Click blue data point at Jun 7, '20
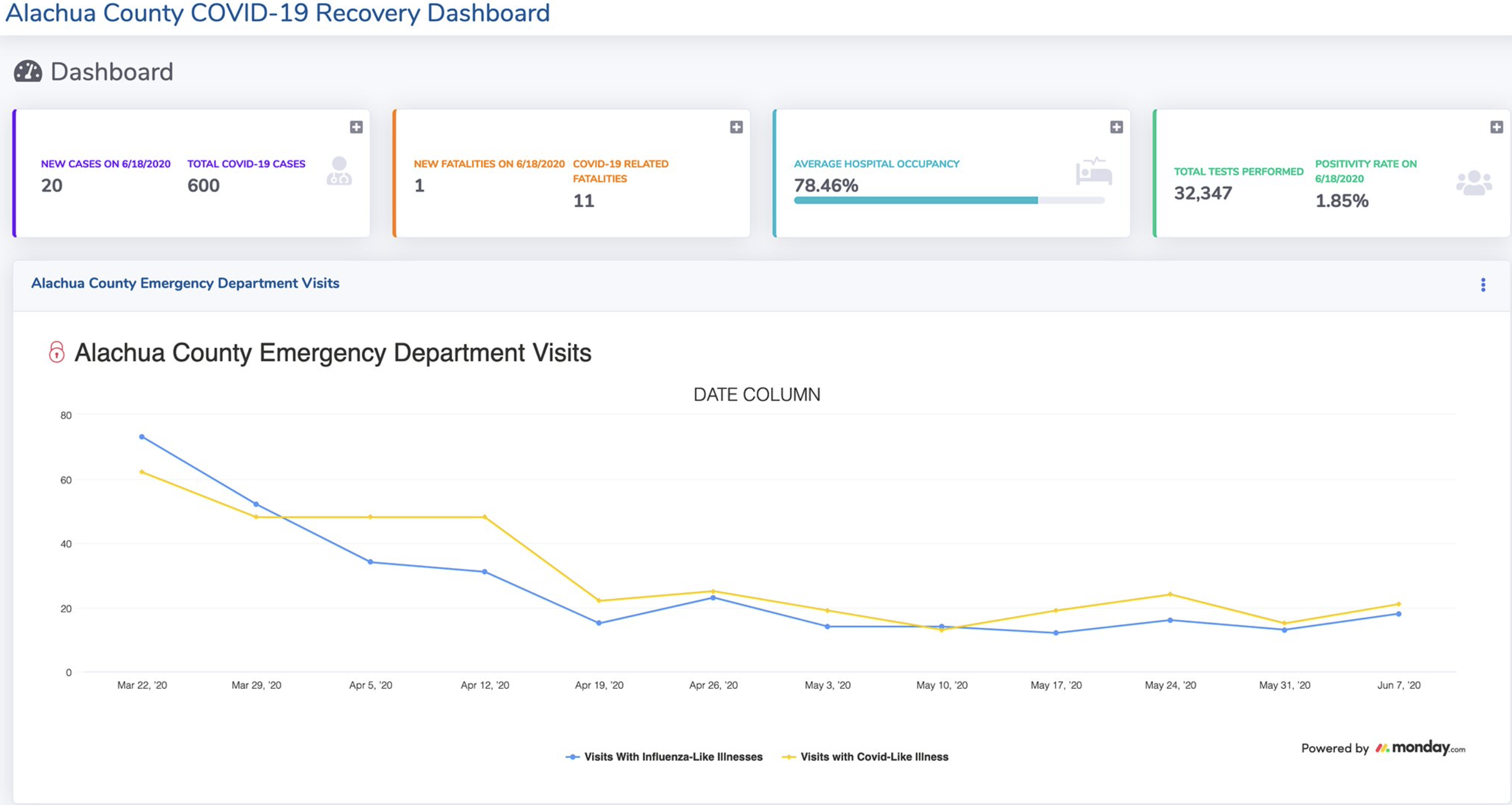Screen dimensions: 1512x805 (1398, 614)
